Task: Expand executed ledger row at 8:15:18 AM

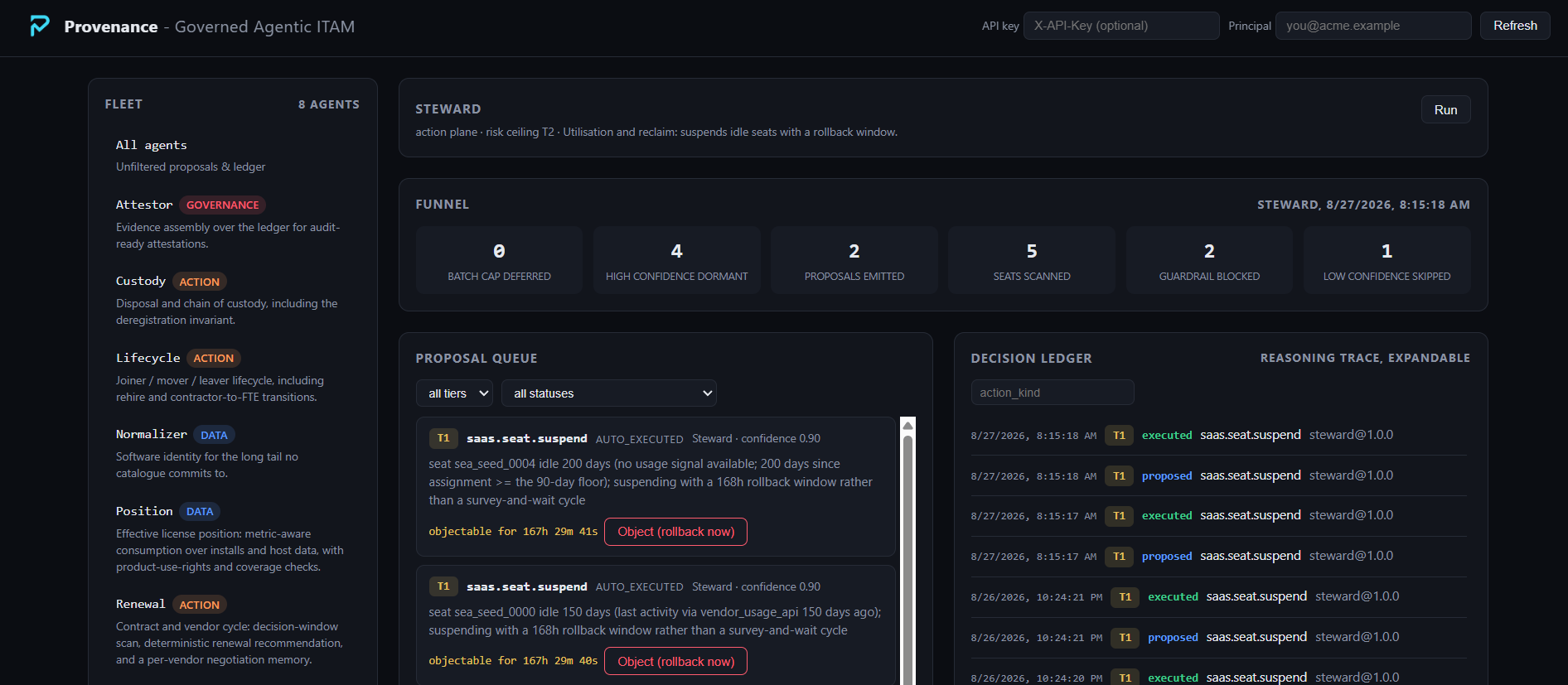Action: (x=1218, y=435)
